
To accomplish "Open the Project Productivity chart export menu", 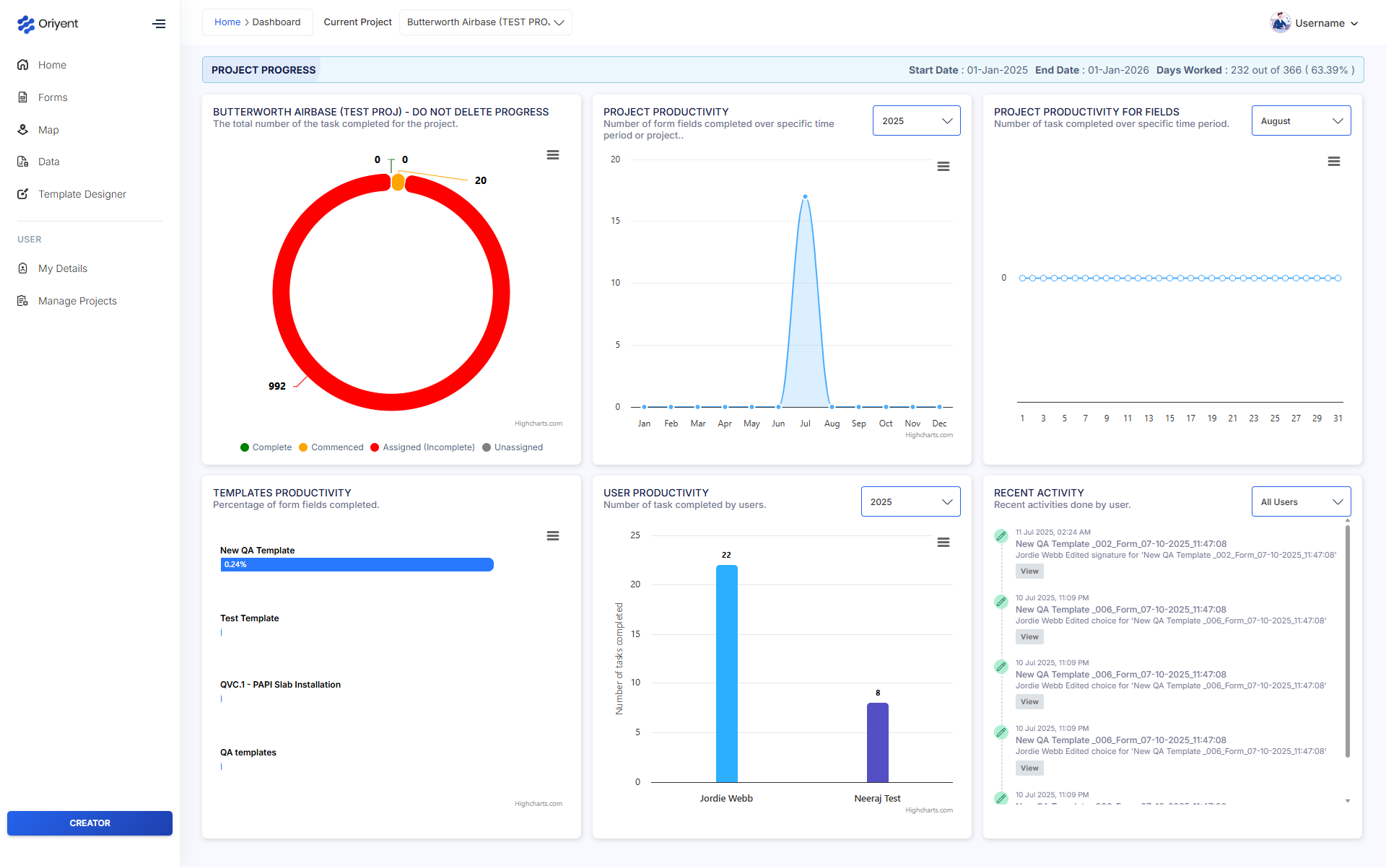I will coord(943,166).
